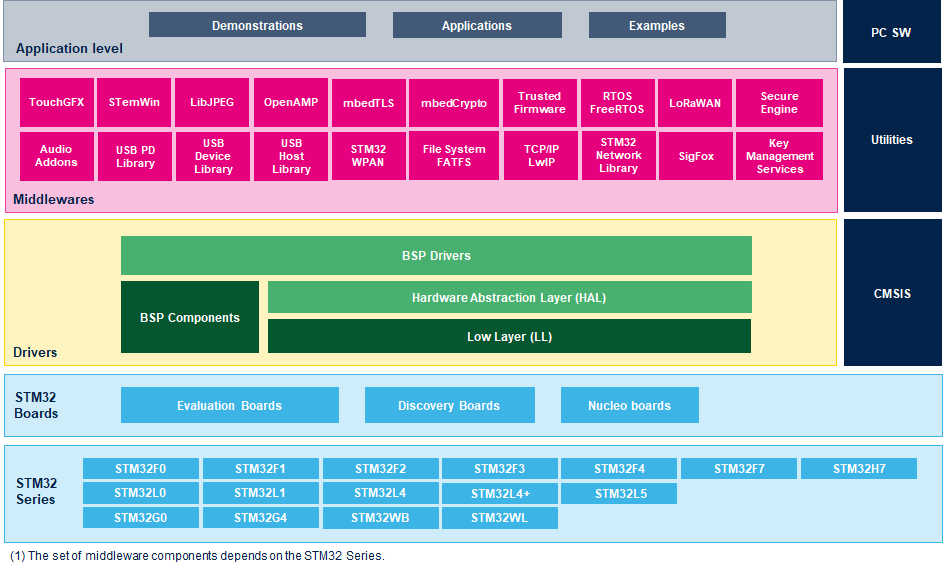Click the STM32WL series box
The width and height of the screenshot is (943, 570).
500,518
